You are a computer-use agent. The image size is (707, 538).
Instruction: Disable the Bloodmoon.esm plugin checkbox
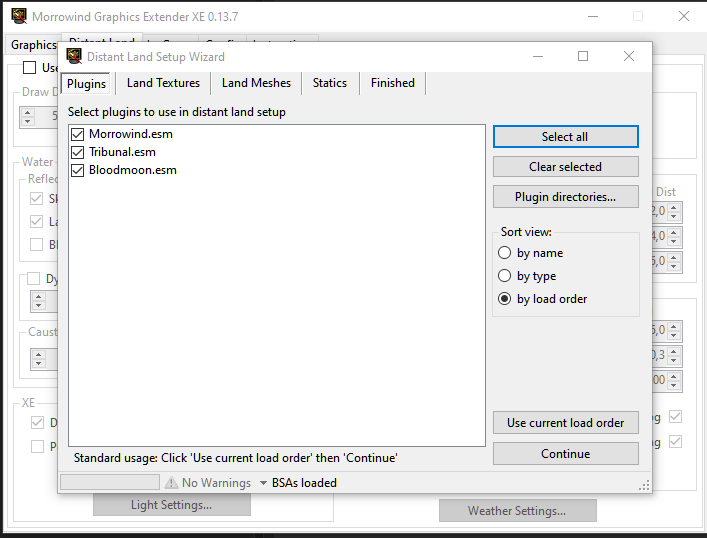(78, 170)
